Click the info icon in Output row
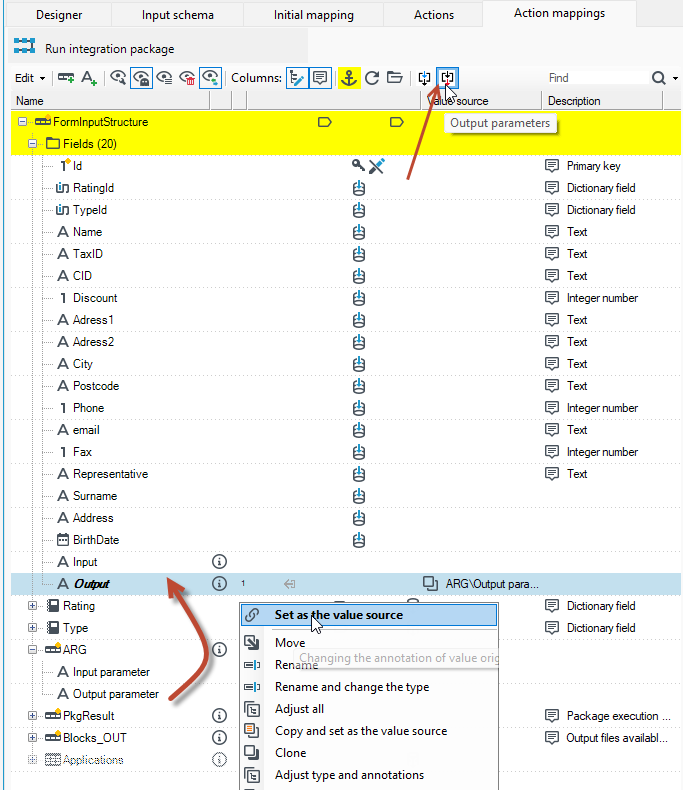683x790 pixels. [219, 583]
